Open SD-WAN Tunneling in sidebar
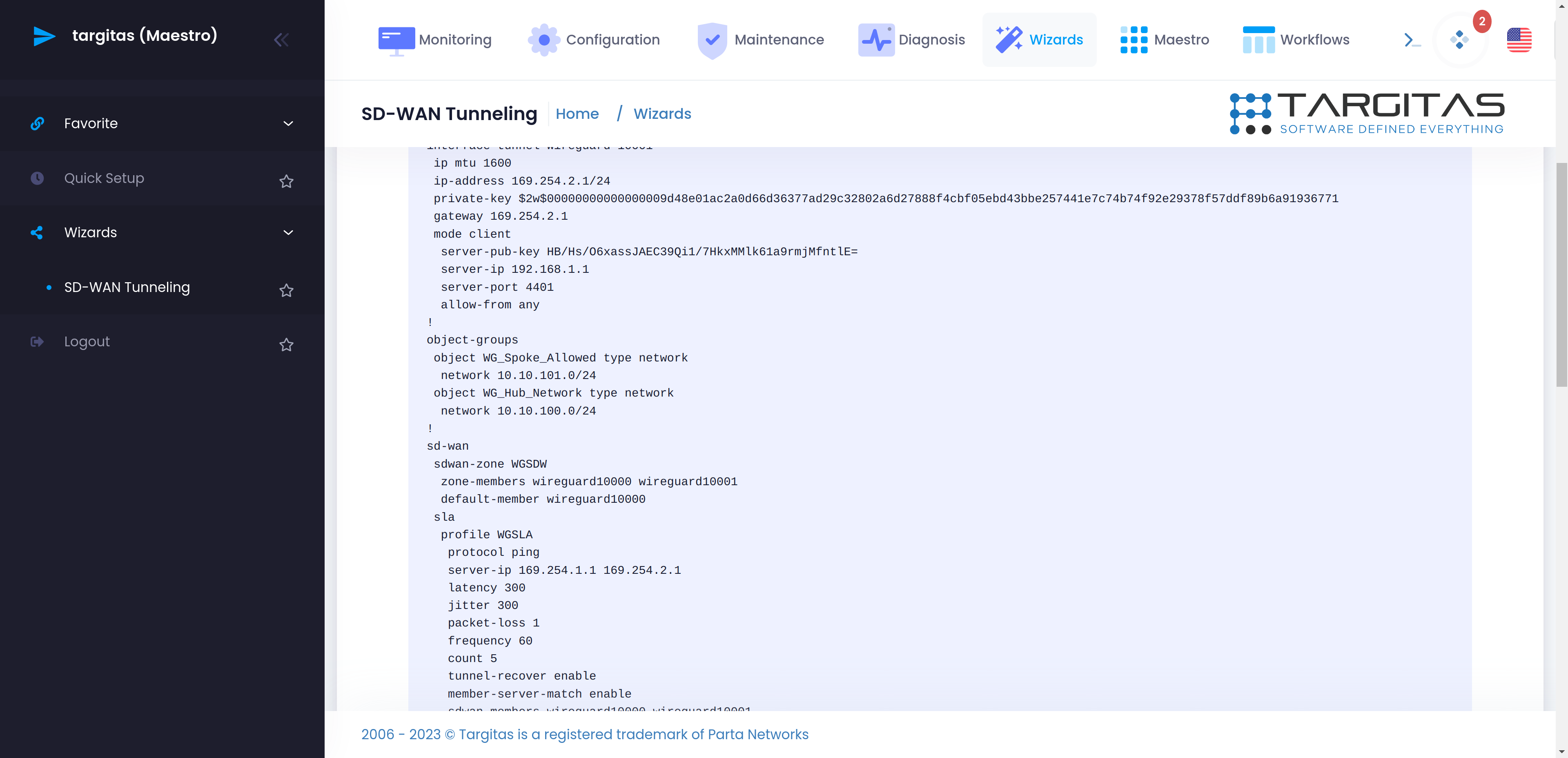The width and height of the screenshot is (1568, 758). pos(127,288)
